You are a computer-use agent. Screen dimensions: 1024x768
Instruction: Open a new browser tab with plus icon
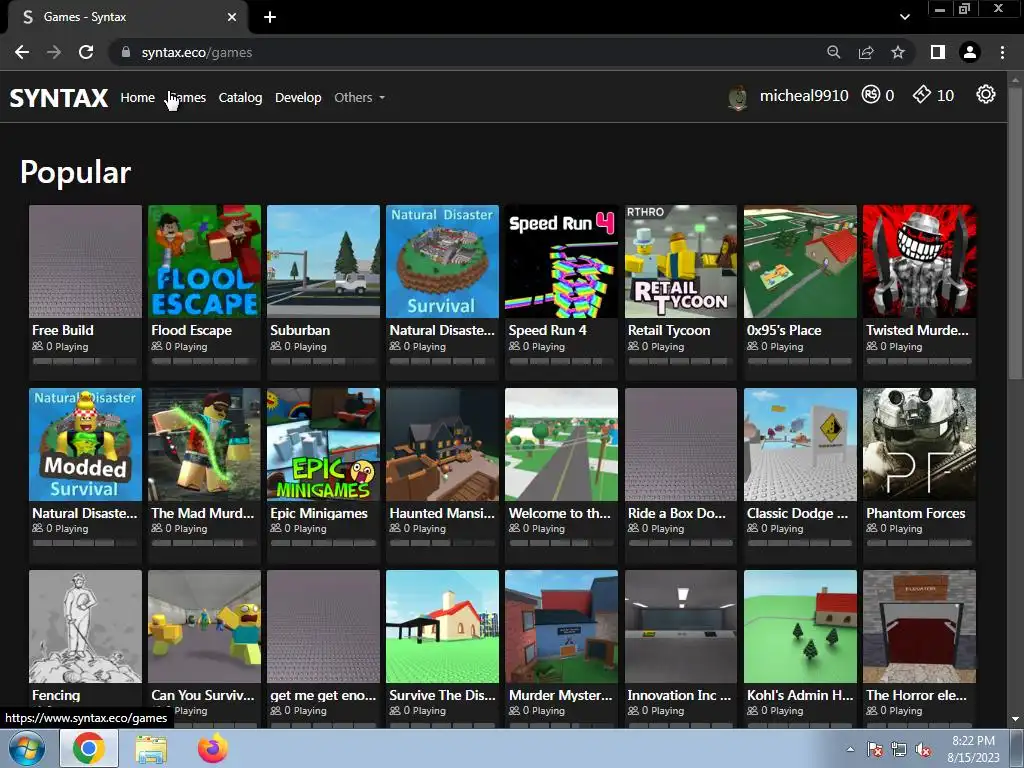270,17
